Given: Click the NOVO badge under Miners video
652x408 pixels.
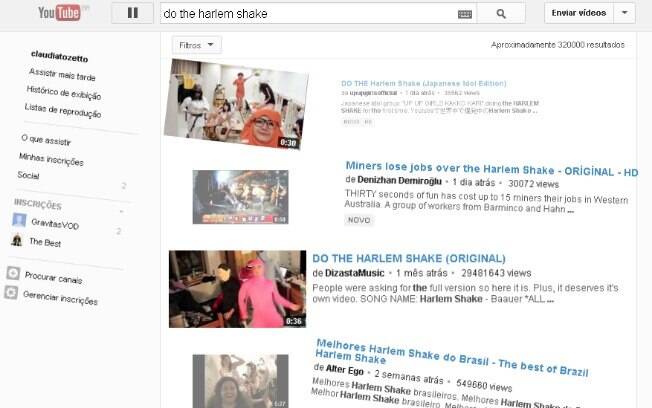Looking at the screenshot, I should click(359, 220).
